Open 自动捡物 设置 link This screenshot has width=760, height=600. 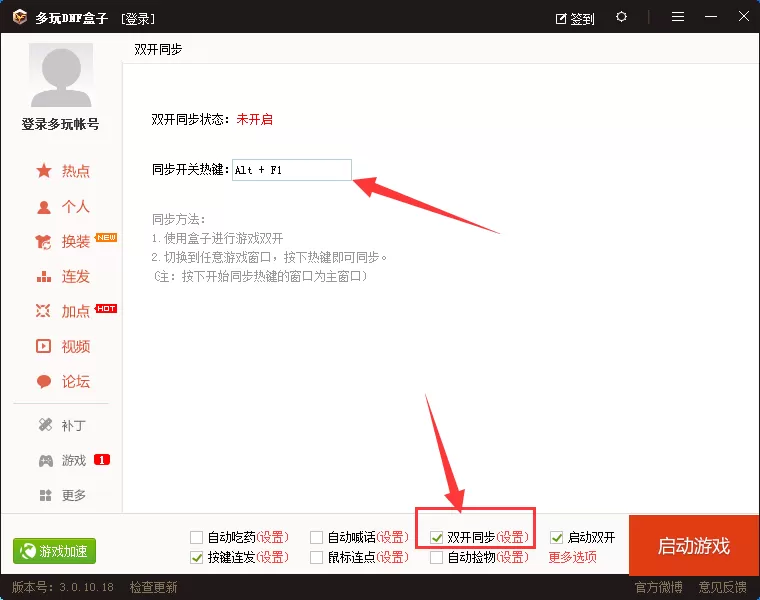513,558
